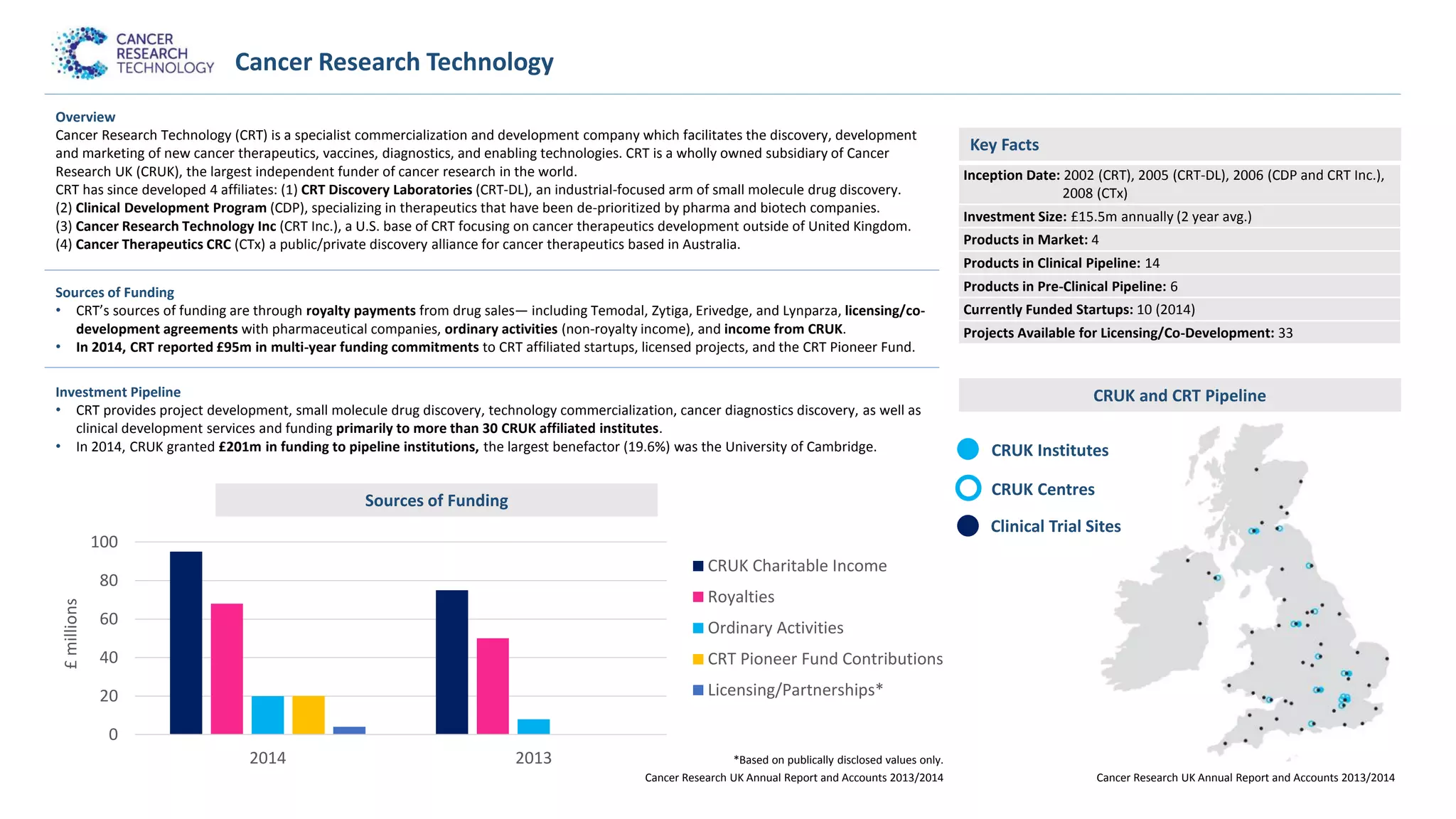Click the Overview section heading
The image size is (1456, 819).
(85, 117)
